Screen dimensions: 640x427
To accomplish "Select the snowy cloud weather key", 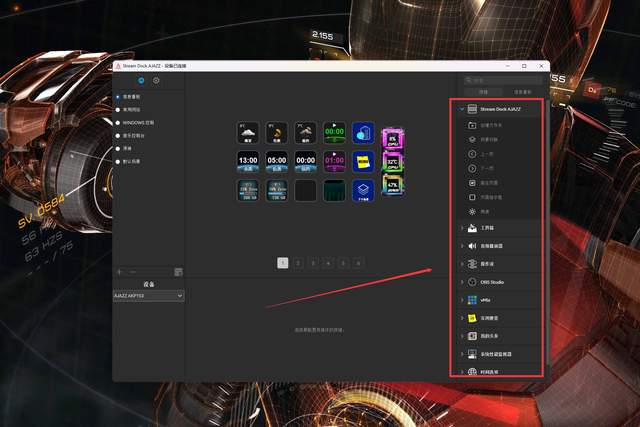I will [248, 132].
